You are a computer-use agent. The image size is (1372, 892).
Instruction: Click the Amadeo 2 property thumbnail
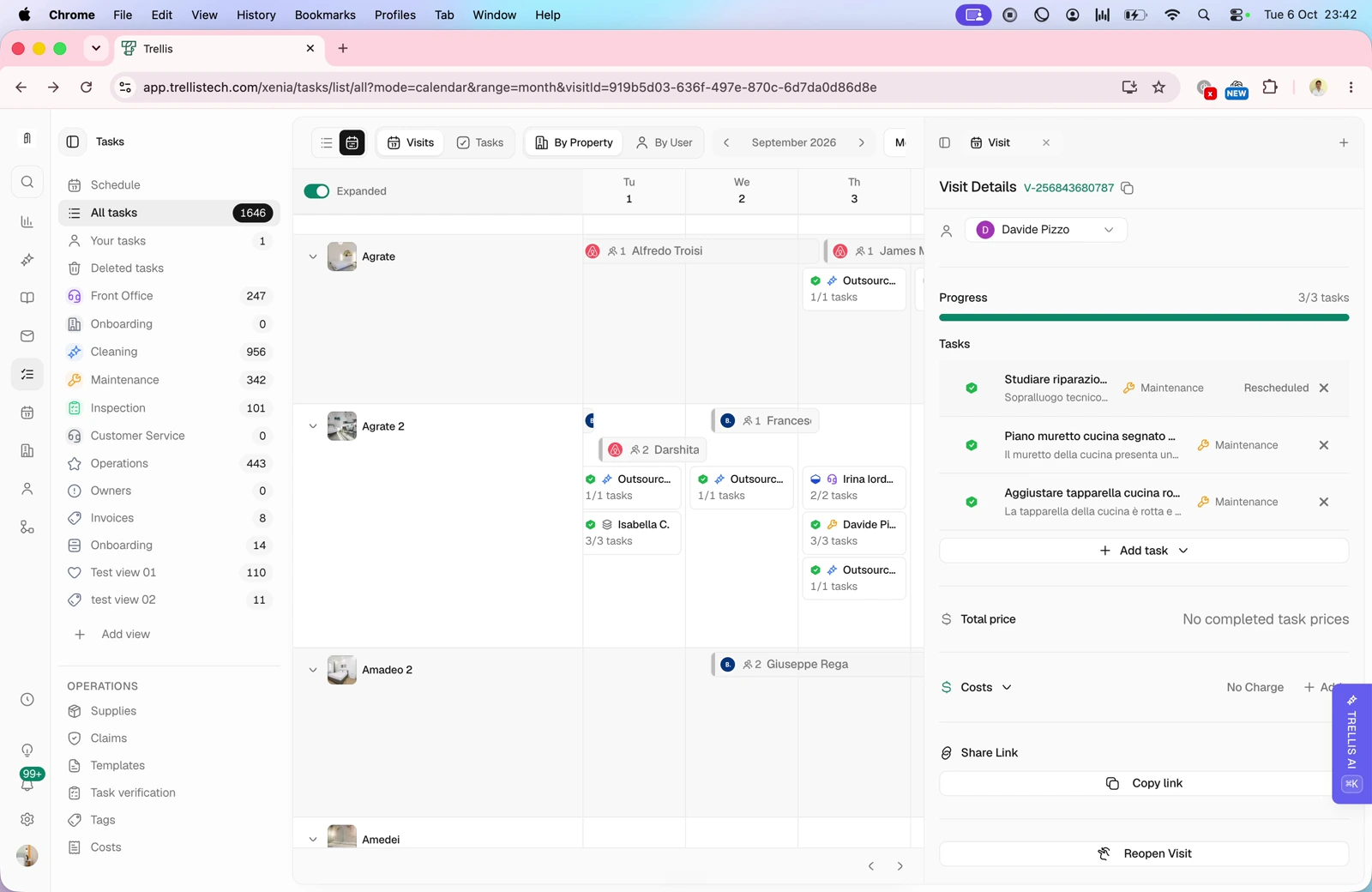click(x=342, y=670)
